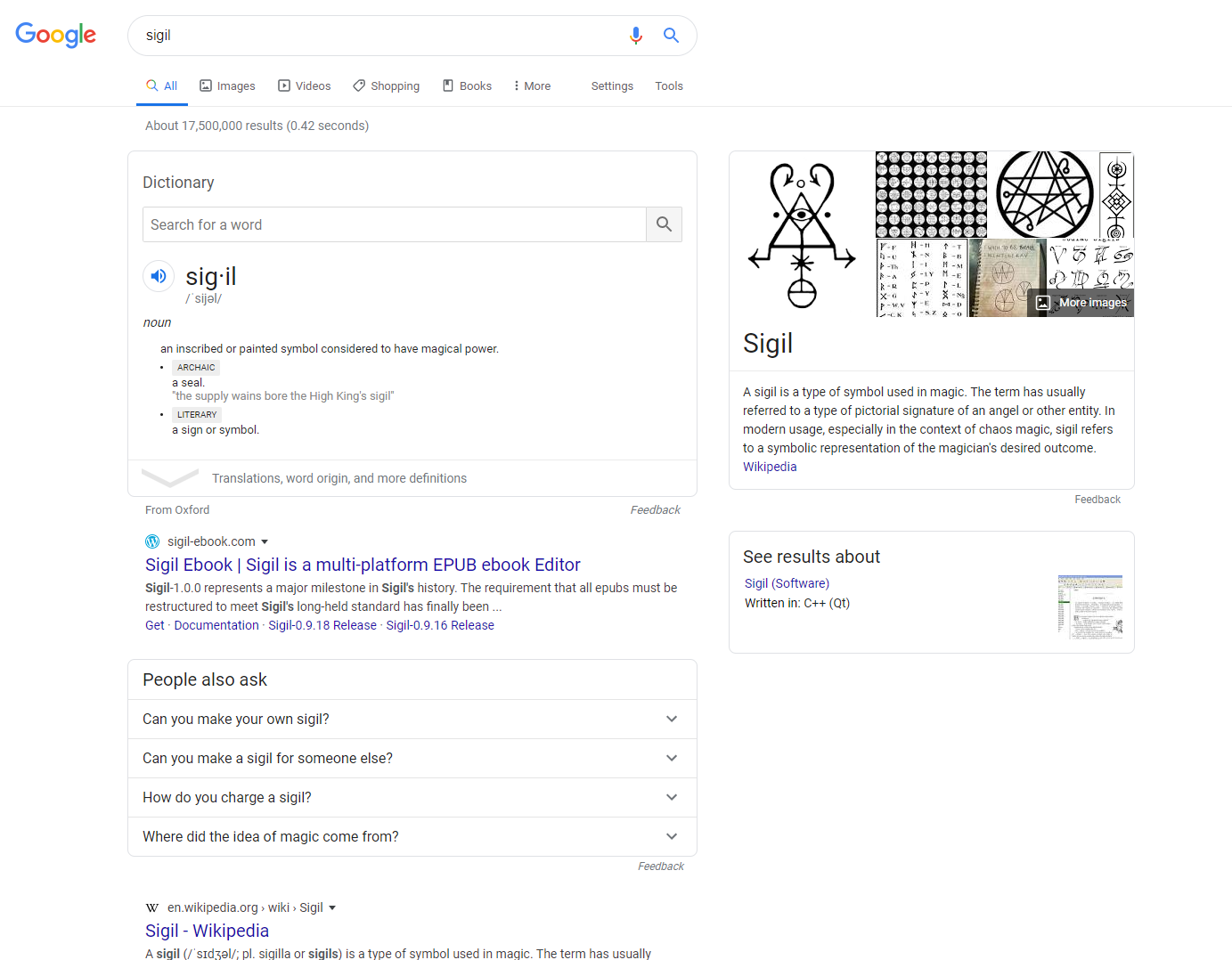The width and height of the screenshot is (1232, 960).
Task: Open the All results tab
Action: [x=162, y=86]
